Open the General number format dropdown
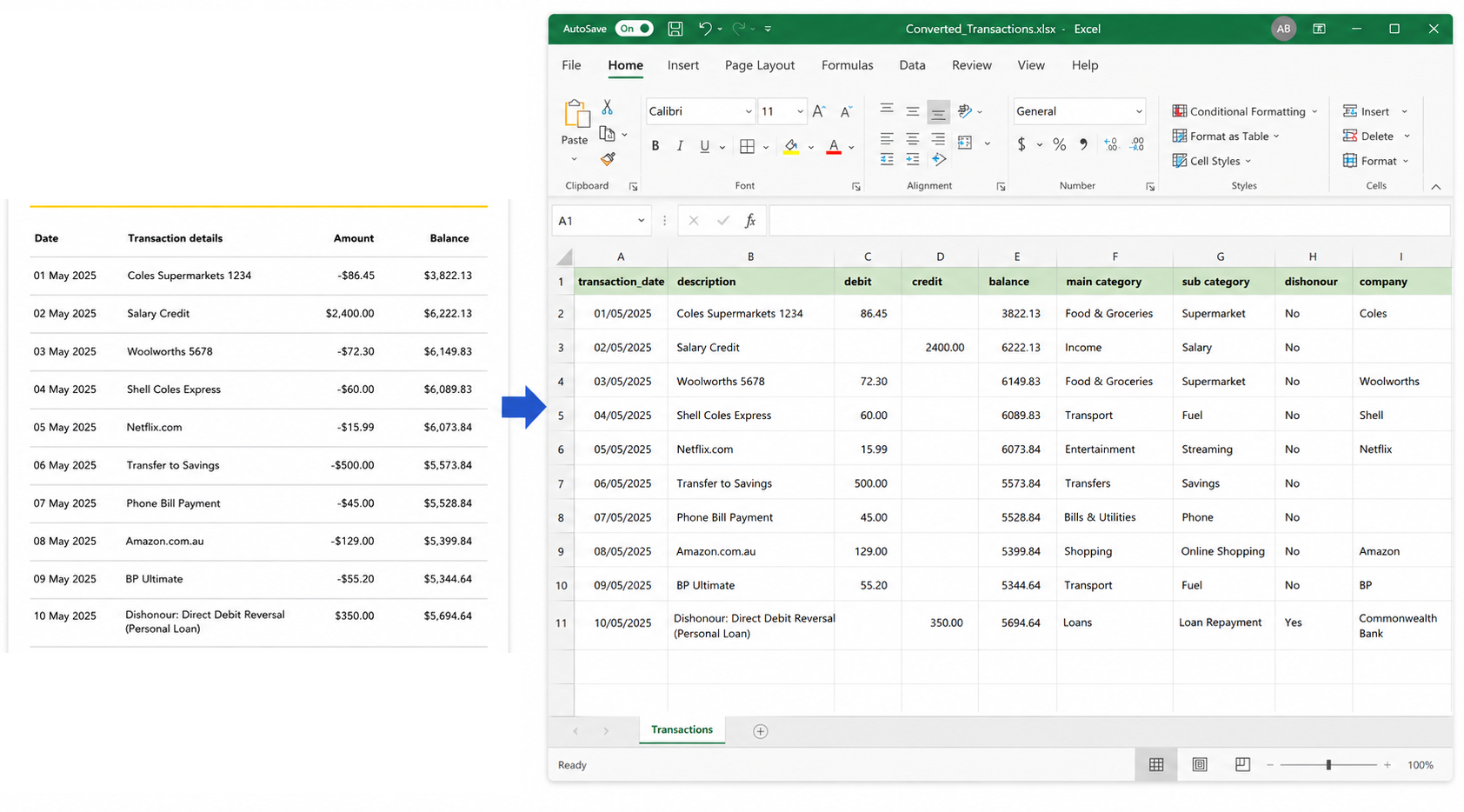 (1139, 111)
